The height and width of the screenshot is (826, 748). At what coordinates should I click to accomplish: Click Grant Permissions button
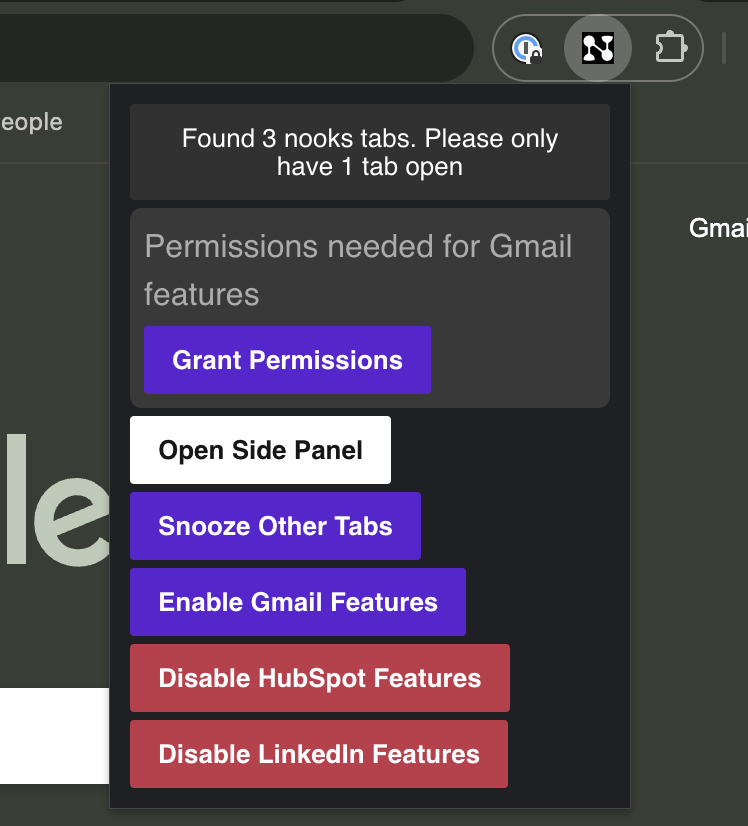point(287,360)
